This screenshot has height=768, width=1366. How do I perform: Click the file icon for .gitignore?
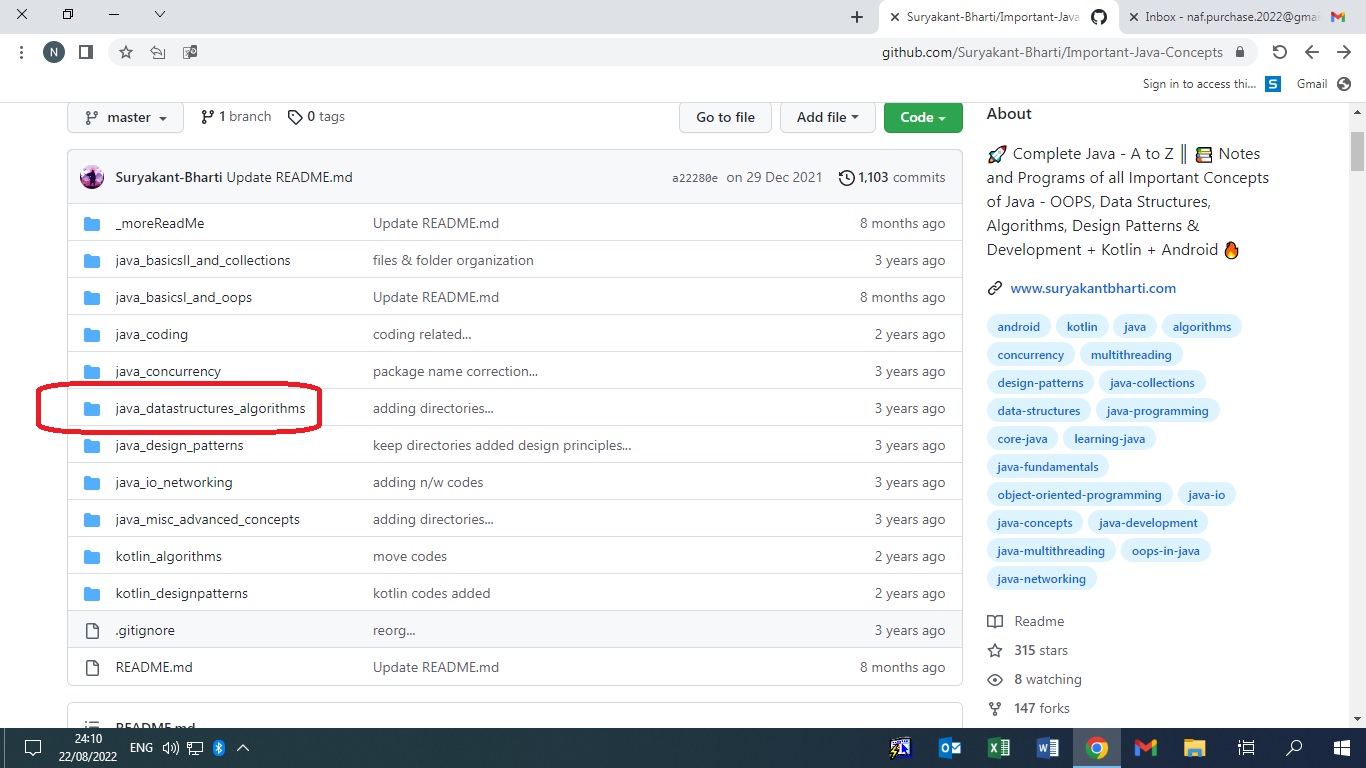91,630
